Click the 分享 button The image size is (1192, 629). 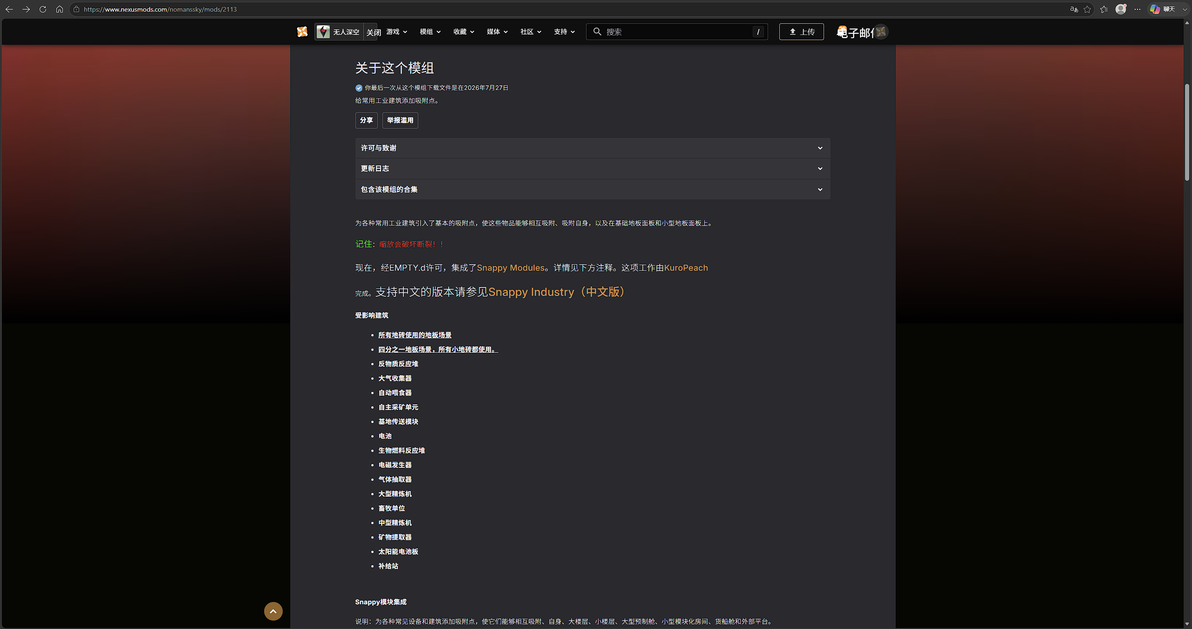pyautogui.click(x=366, y=120)
